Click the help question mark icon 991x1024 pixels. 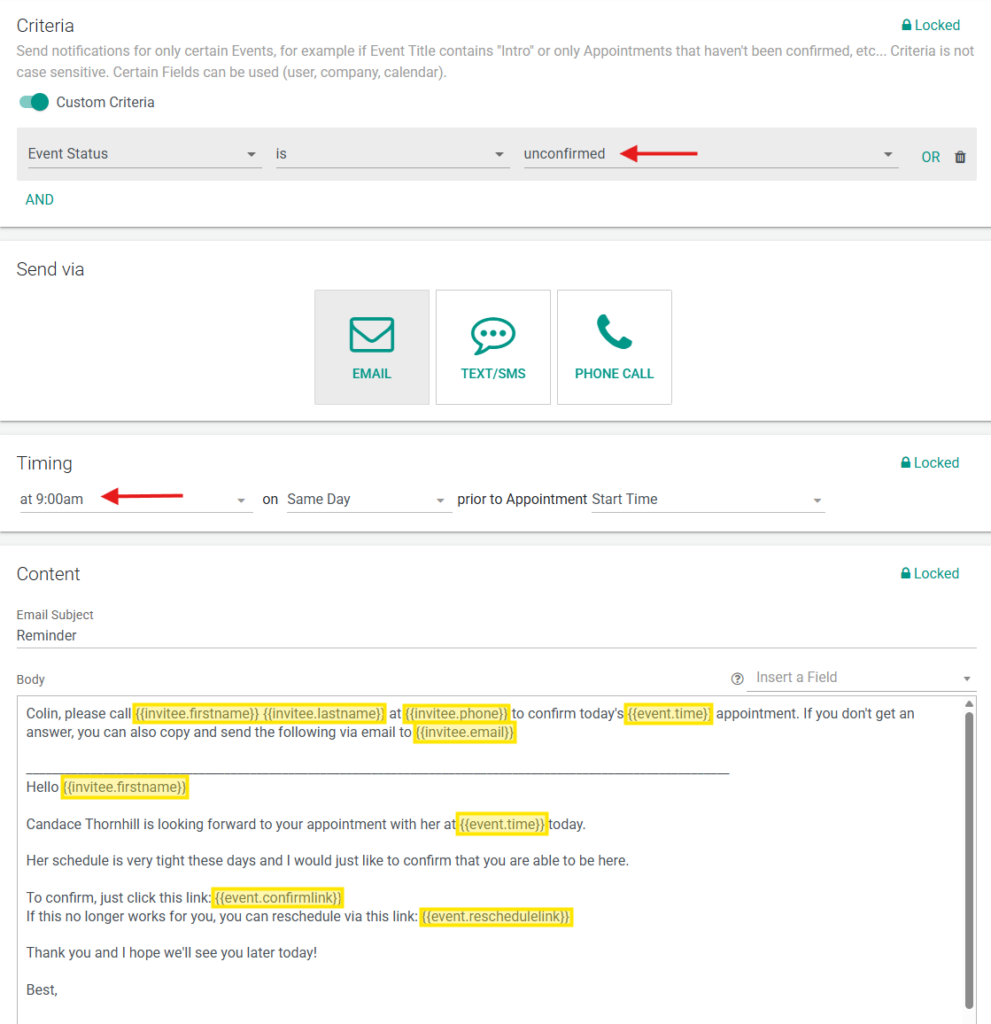click(x=738, y=679)
